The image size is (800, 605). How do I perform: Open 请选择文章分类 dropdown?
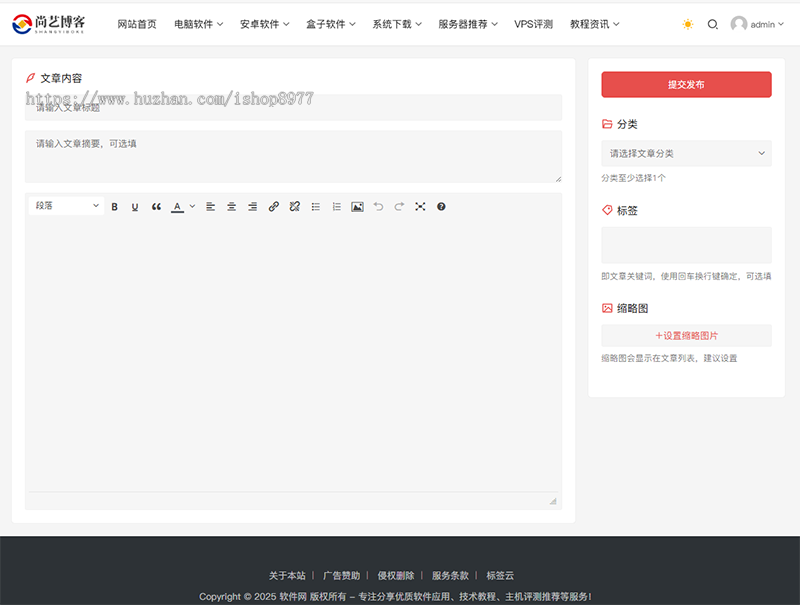(x=686, y=154)
